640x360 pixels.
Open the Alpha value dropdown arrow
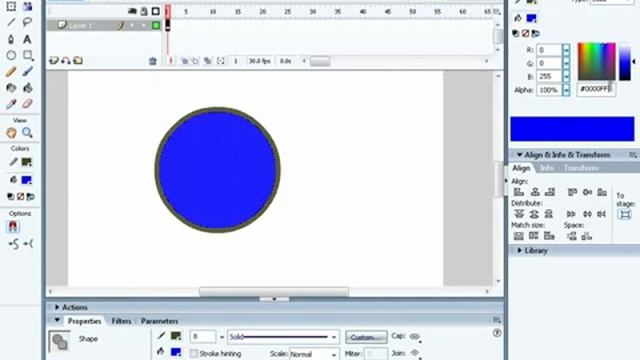point(566,90)
